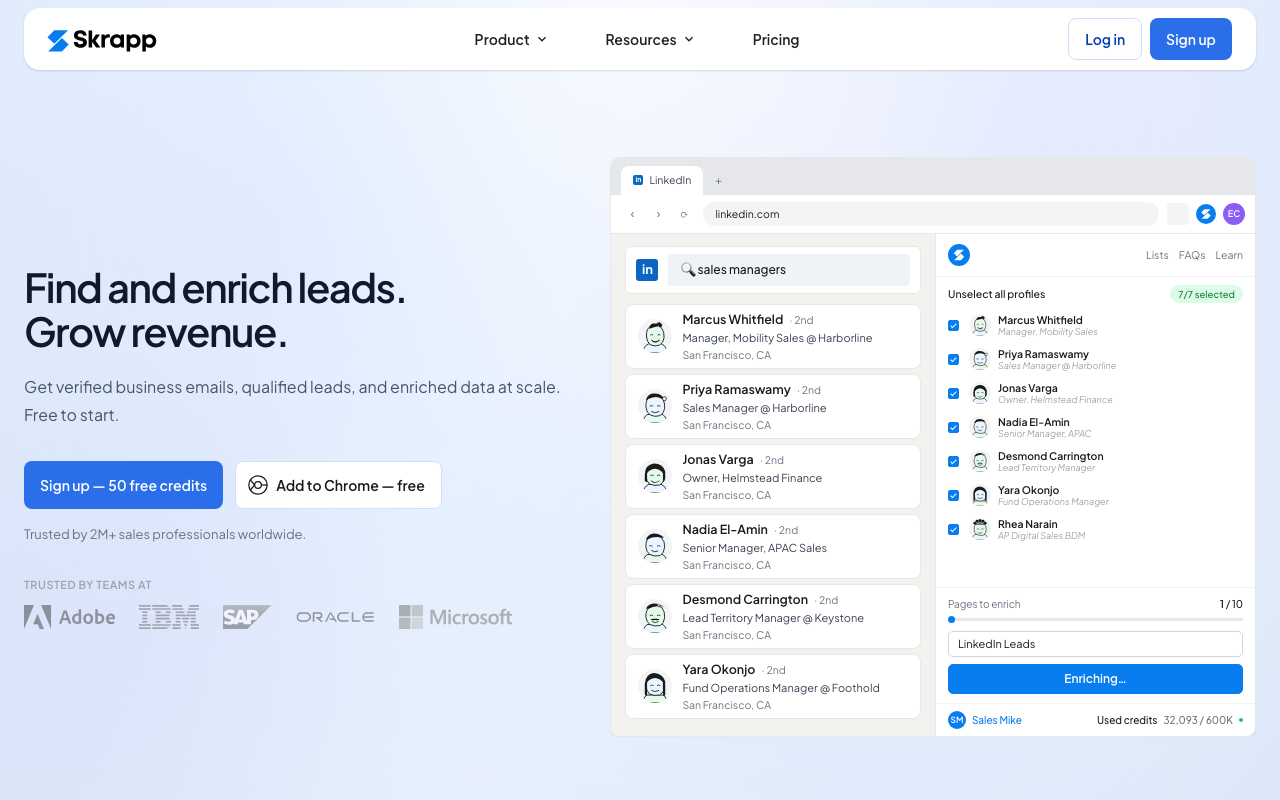Click Sales Manager @ Harborline in LinkedIn results
The image size is (1280, 800).
click(755, 408)
